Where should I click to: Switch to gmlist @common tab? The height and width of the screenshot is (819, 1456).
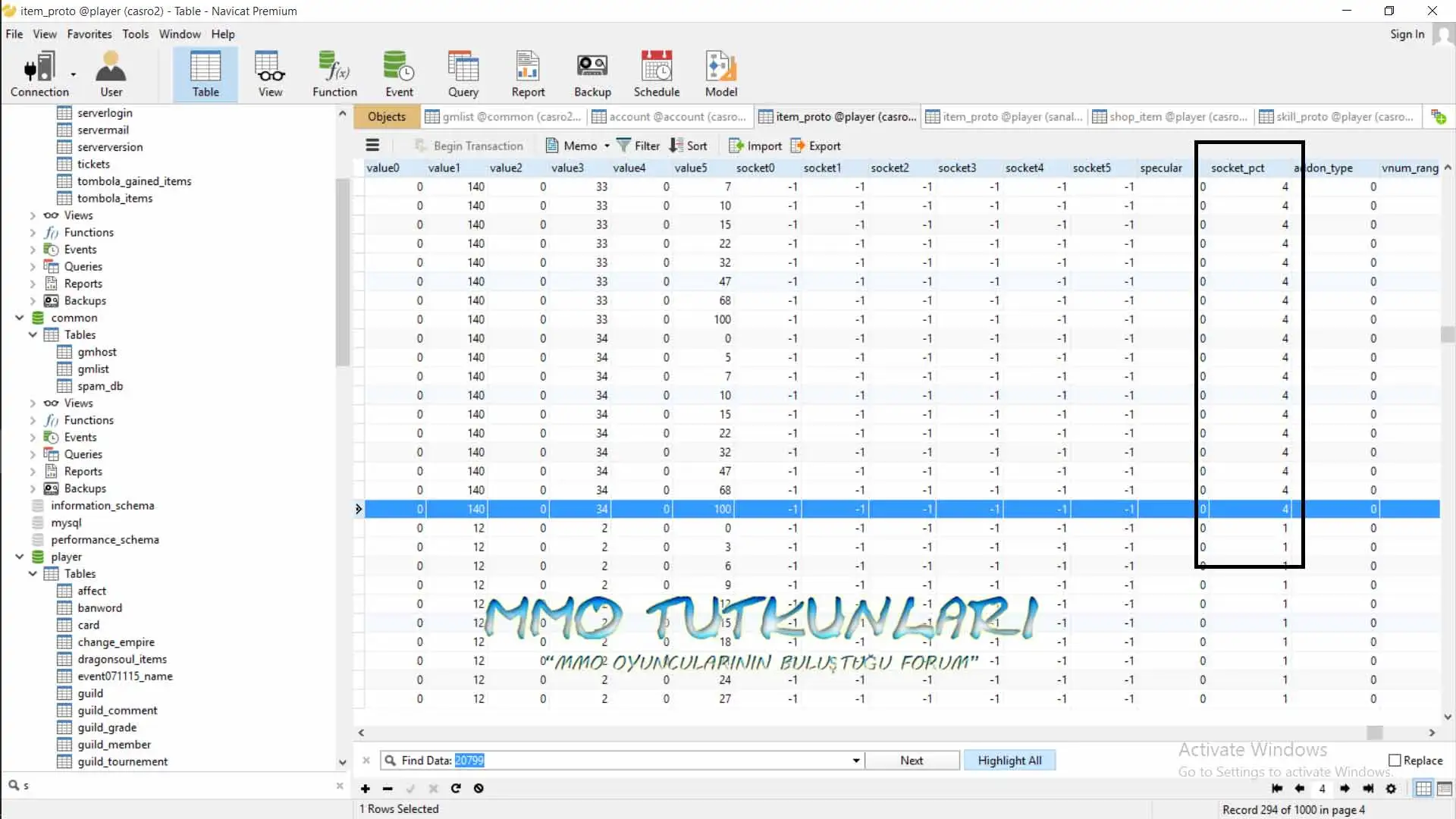[504, 117]
